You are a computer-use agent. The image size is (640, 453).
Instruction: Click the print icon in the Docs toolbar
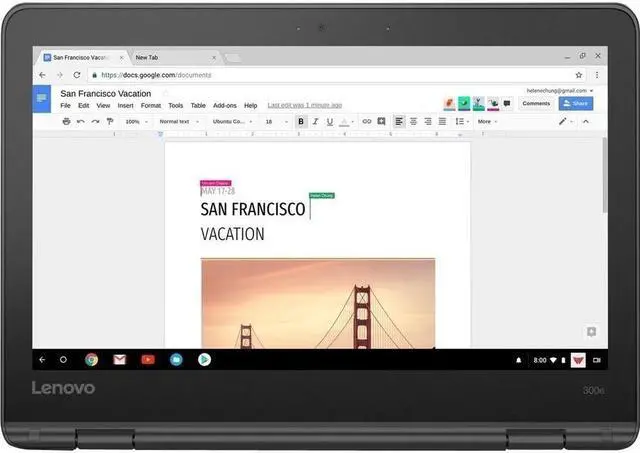pyautogui.click(x=67, y=121)
